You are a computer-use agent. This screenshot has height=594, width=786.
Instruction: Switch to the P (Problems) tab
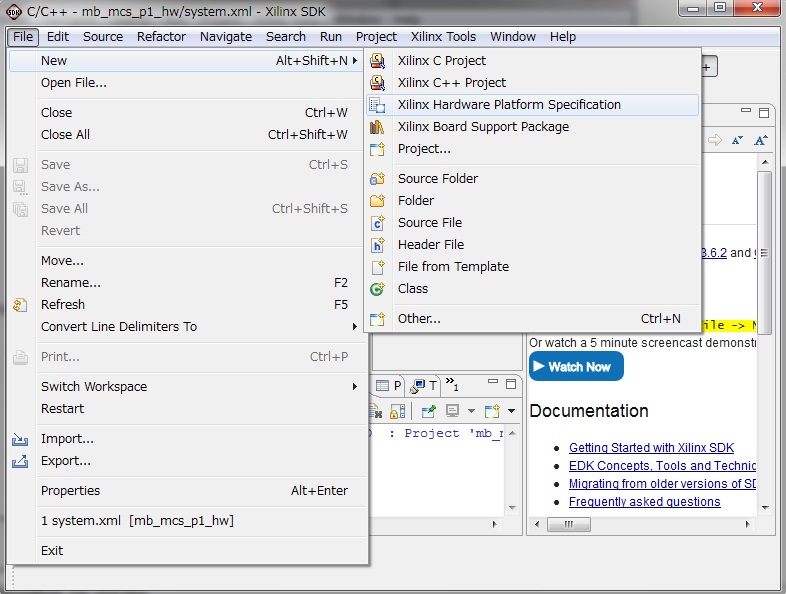click(x=389, y=385)
